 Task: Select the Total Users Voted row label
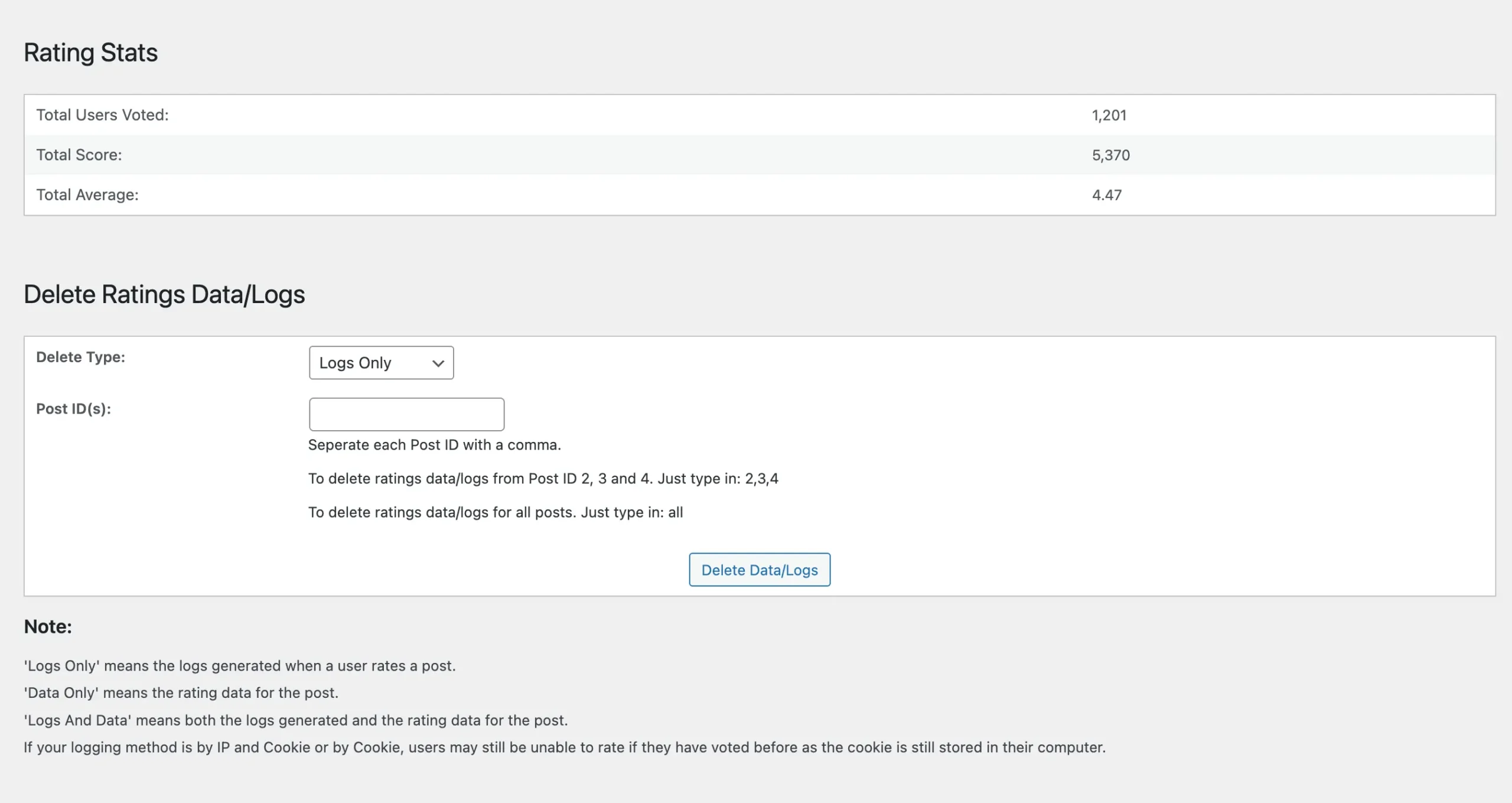coord(102,115)
